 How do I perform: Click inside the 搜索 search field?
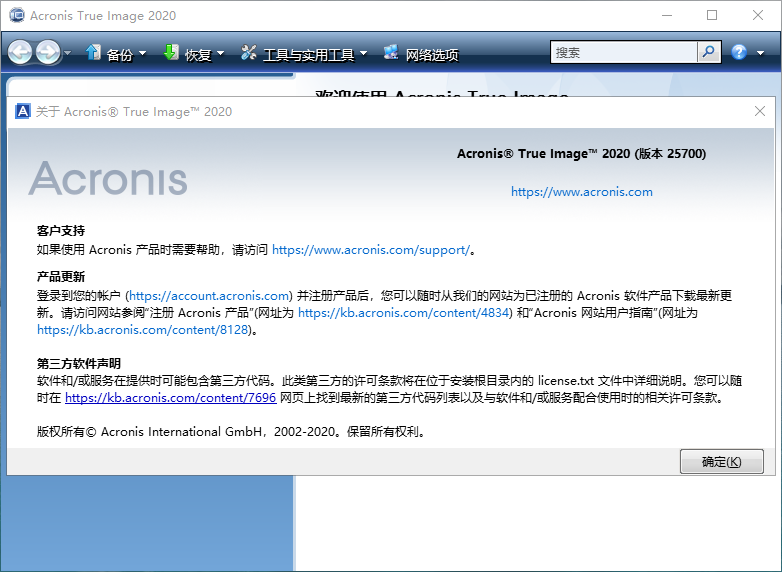623,53
